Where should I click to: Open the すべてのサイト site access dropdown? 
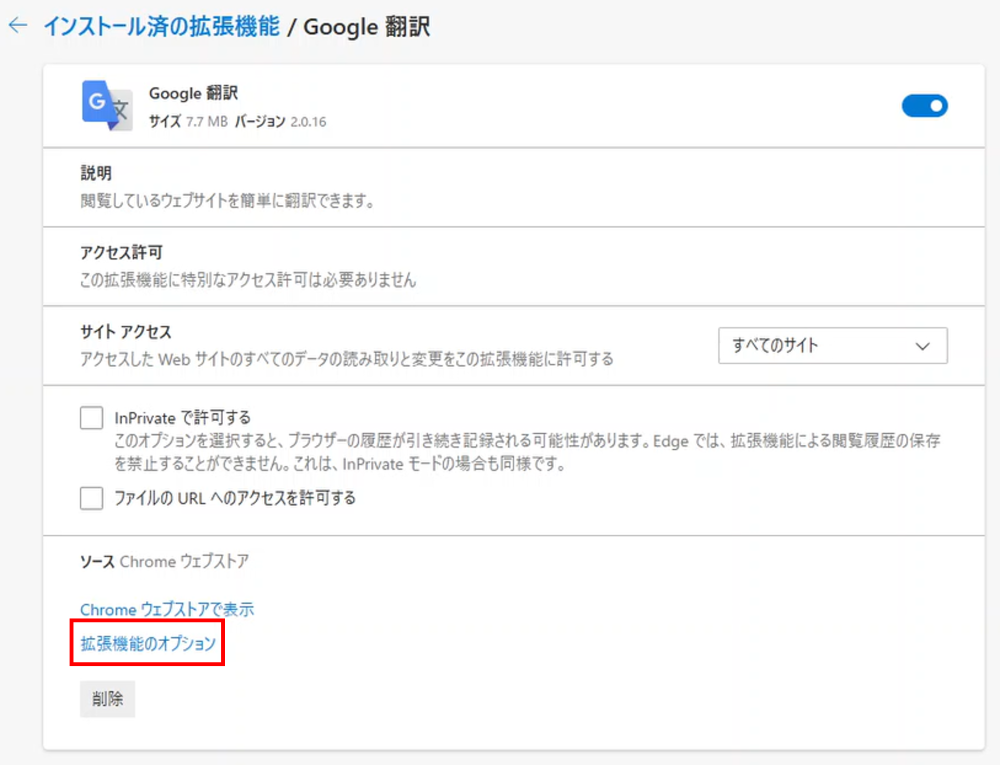[x=832, y=346]
